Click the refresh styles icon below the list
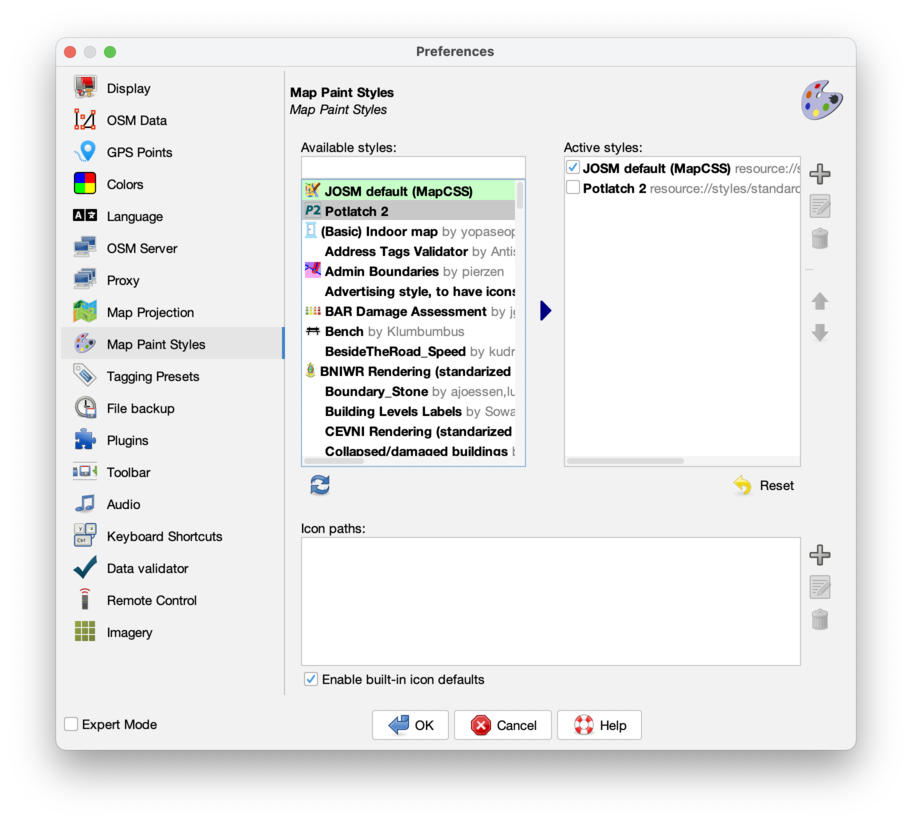Screen dimensions: 912x824 [319, 484]
